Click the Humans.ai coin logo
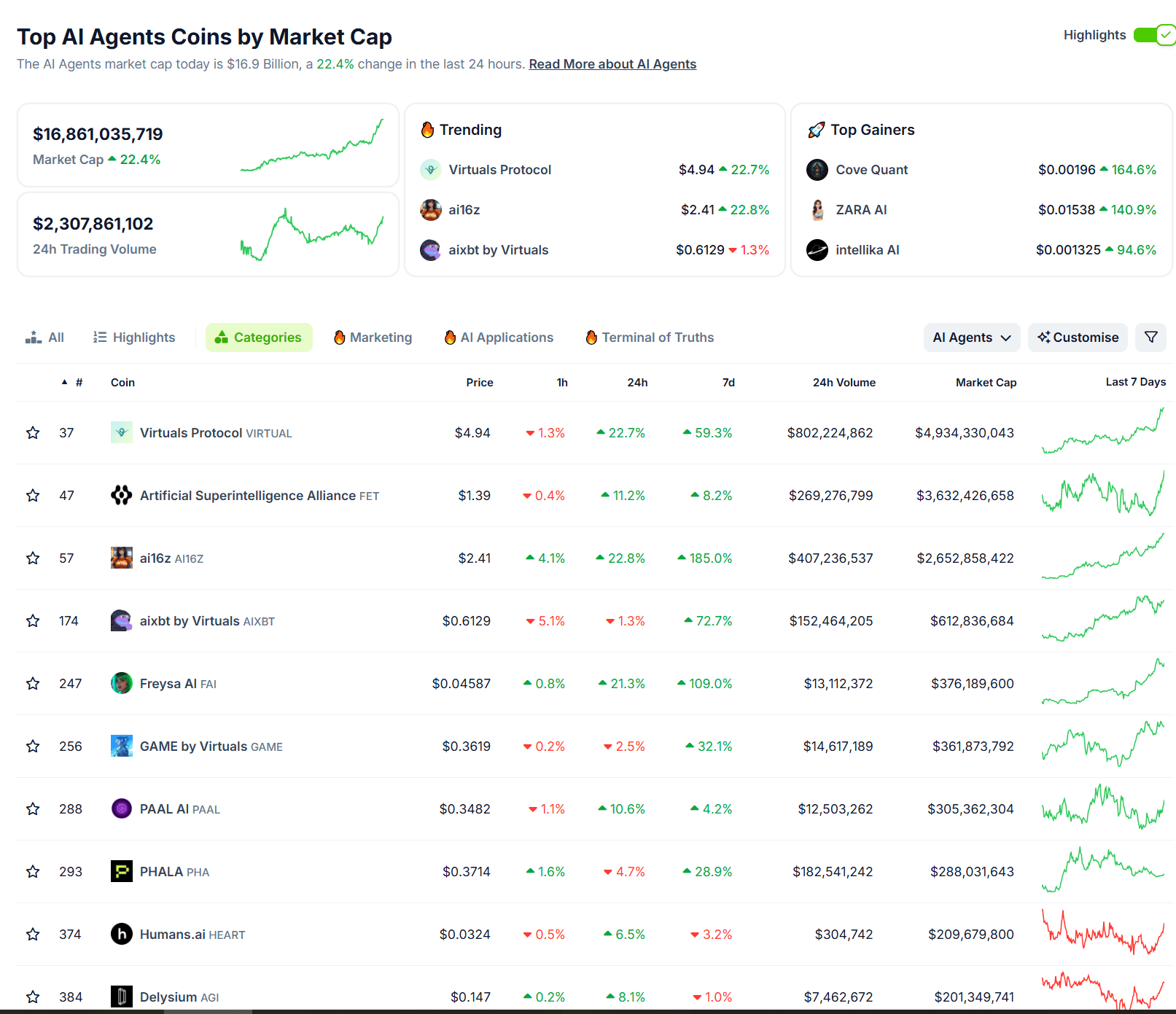Viewport: 1176px width, 1014px height. (x=122, y=934)
